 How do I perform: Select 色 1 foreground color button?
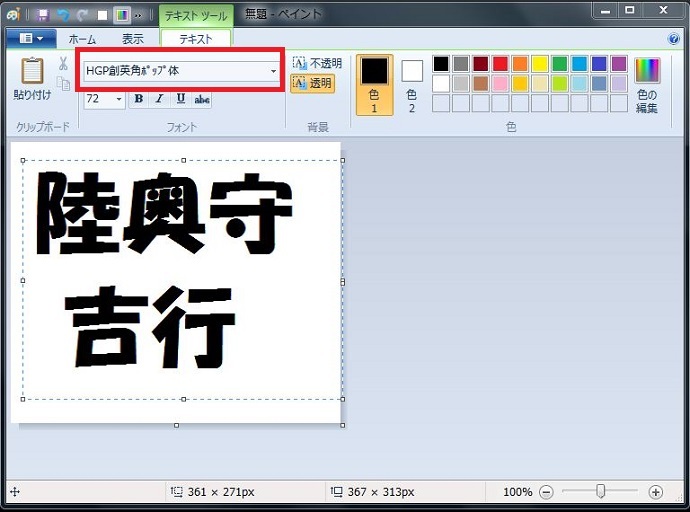pos(374,85)
